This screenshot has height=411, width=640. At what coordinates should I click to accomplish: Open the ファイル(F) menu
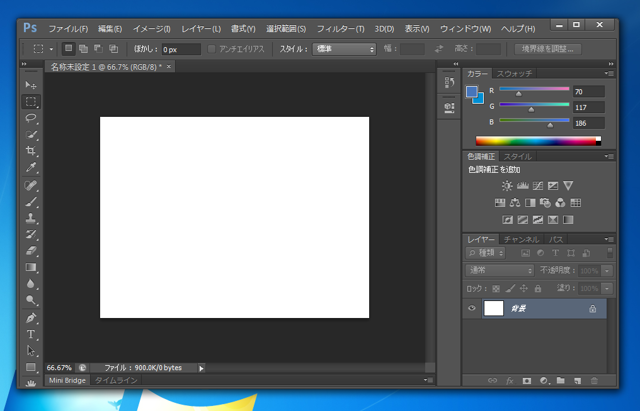68,29
